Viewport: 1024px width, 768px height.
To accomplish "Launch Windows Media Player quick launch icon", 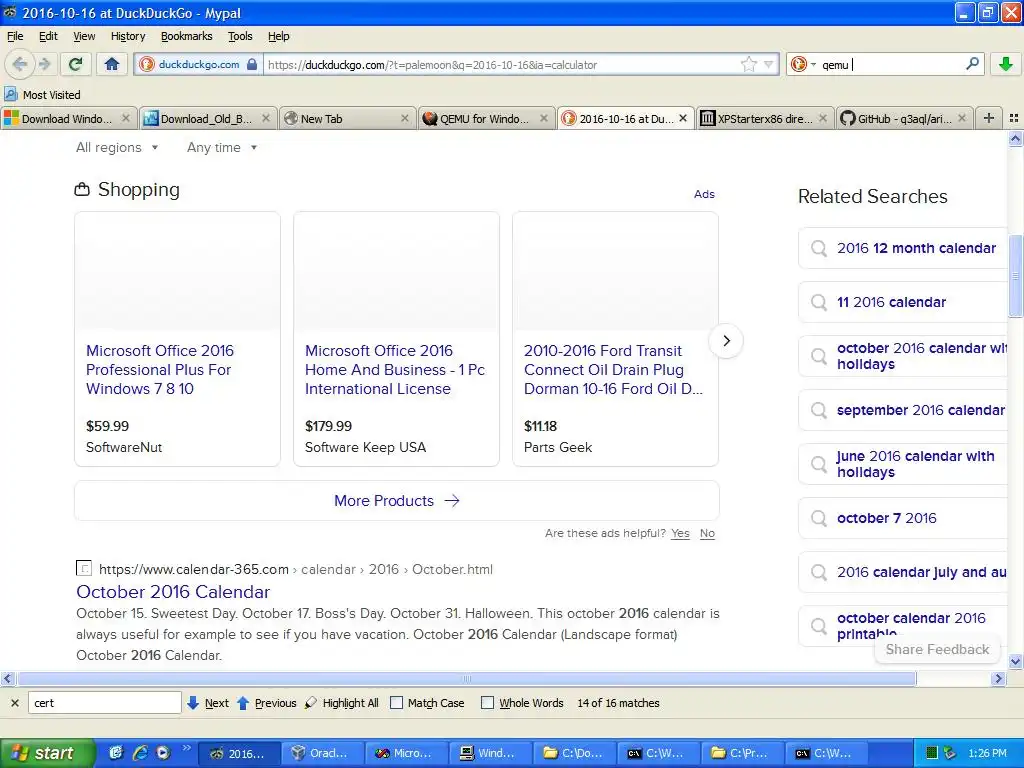I will click(163, 753).
